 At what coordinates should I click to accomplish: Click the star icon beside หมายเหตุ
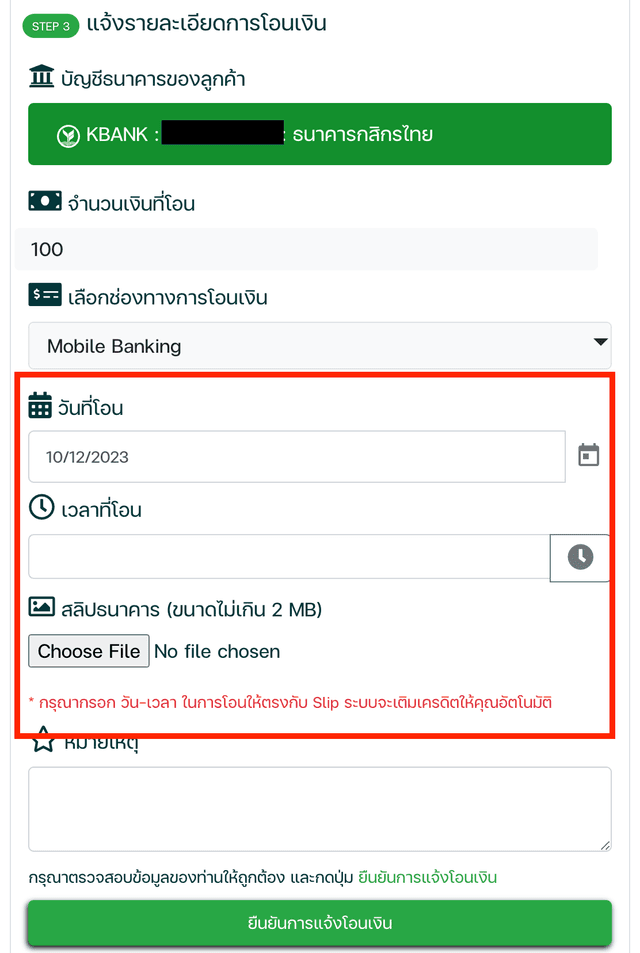click(43, 741)
